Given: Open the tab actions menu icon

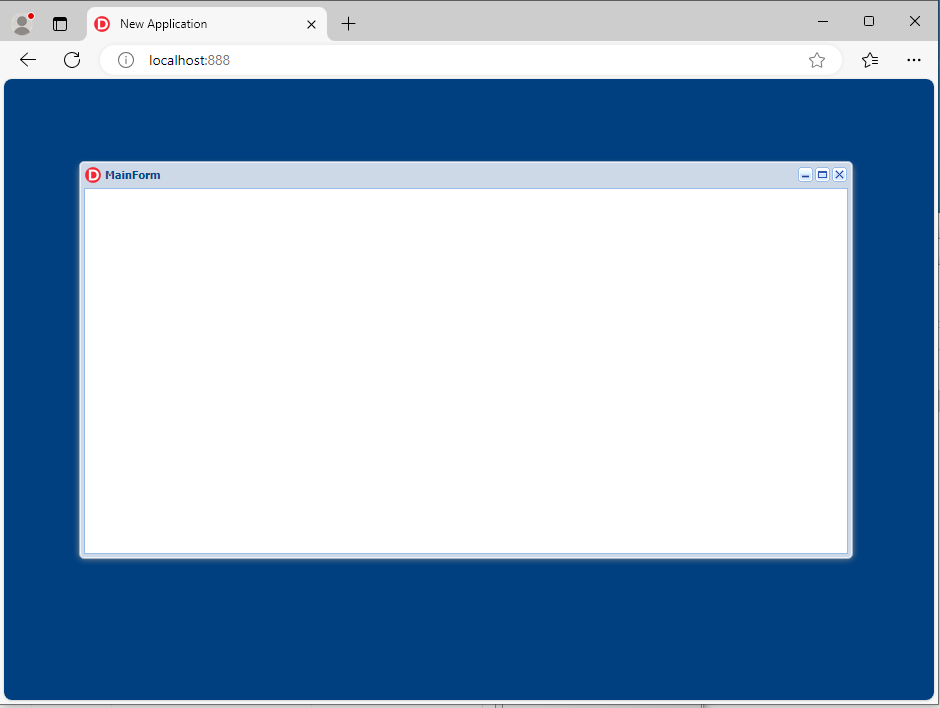Looking at the screenshot, I should [x=60, y=24].
